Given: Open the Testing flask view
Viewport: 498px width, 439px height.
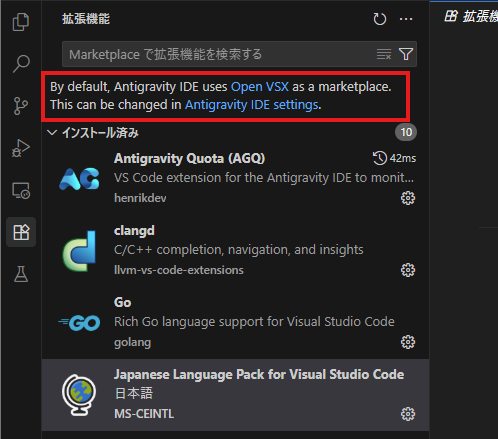Looking at the screenshot, I should pyautogui.click(x=21, y=274).
